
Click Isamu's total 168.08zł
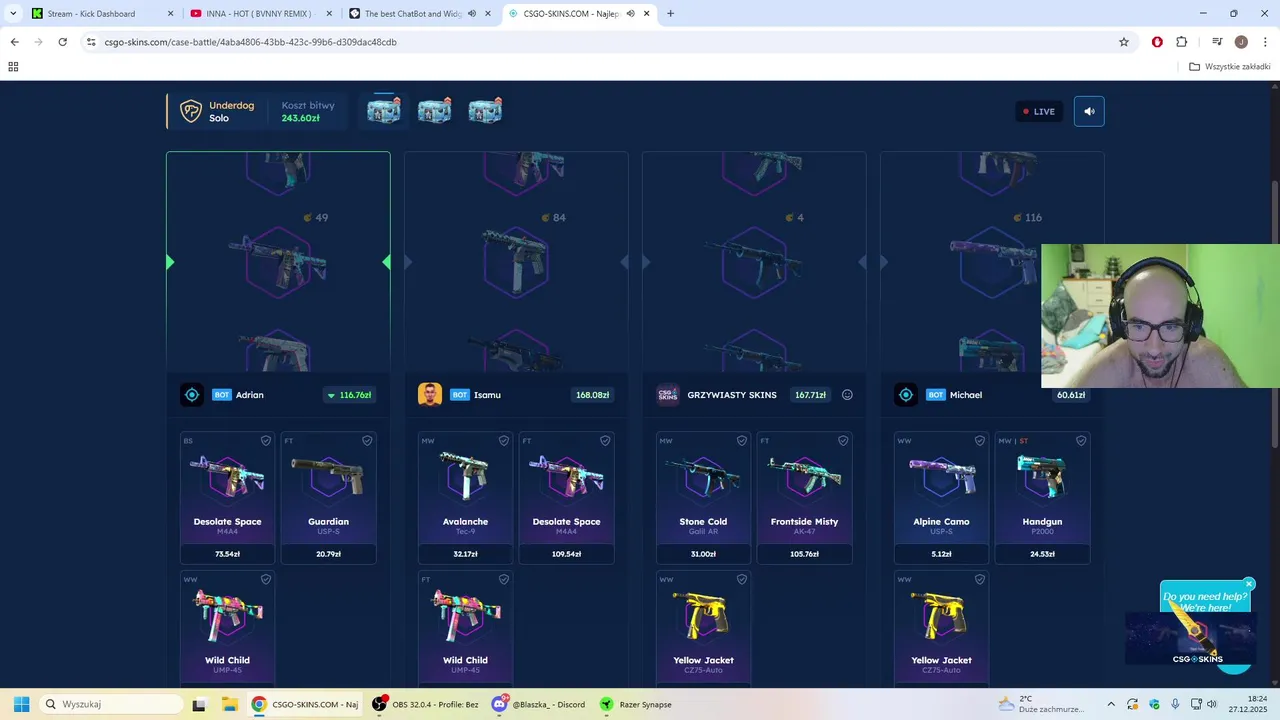coord(592,395)
